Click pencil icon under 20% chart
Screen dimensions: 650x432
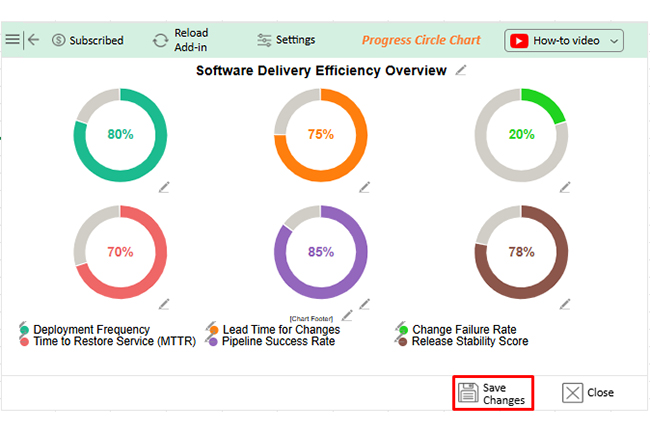[565, 187]
